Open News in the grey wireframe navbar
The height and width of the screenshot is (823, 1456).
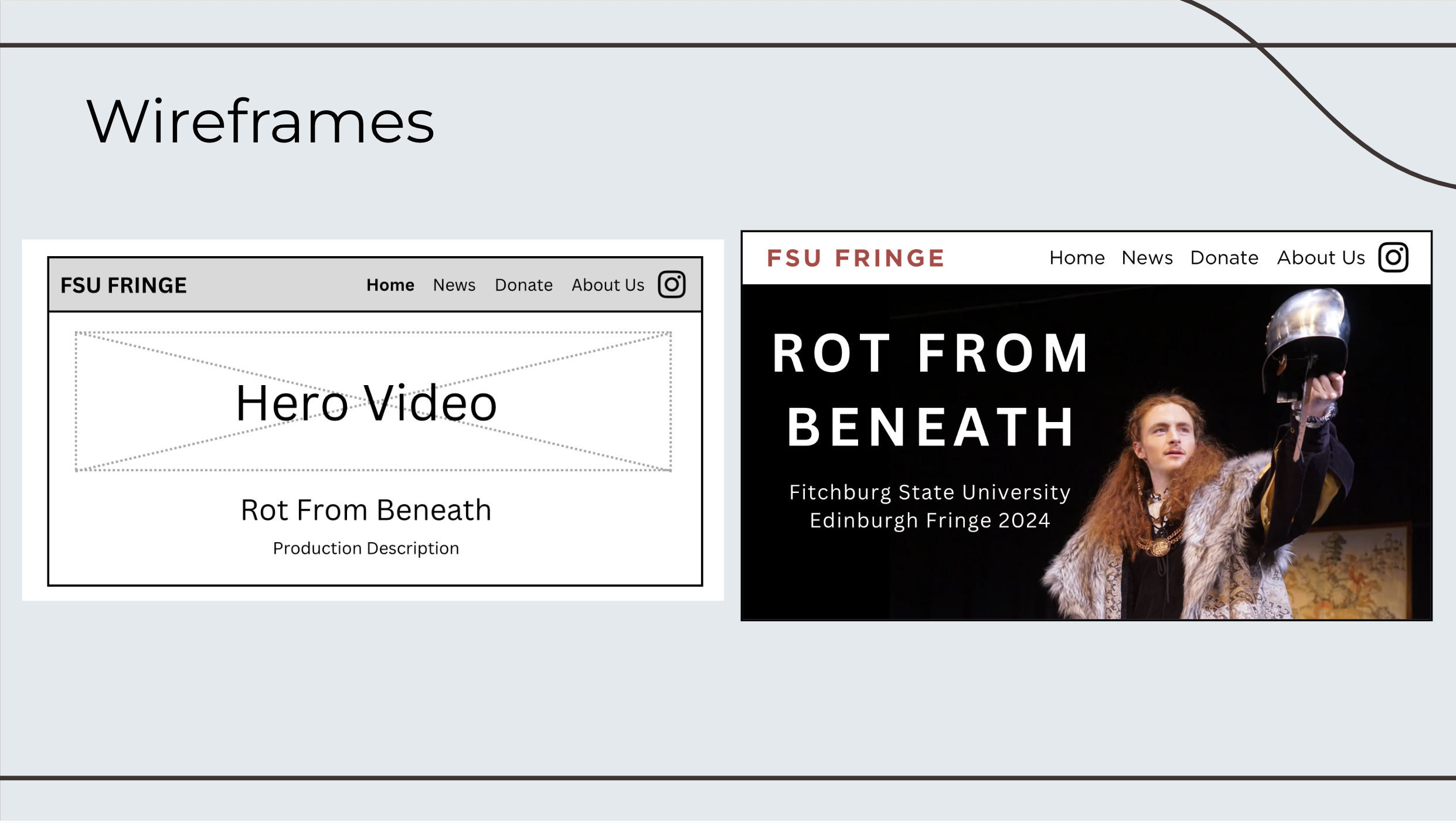(x=454, y=285)
